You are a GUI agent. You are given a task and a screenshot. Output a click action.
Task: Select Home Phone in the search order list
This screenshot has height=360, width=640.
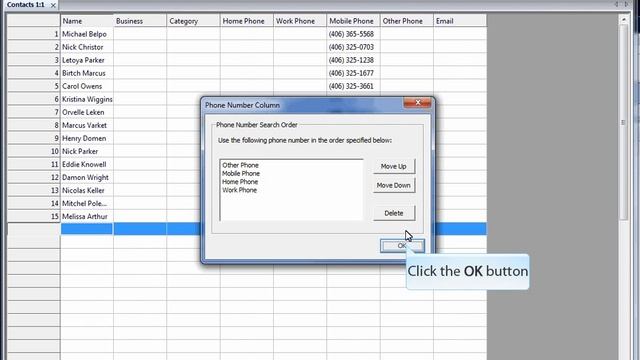(240, 182)
